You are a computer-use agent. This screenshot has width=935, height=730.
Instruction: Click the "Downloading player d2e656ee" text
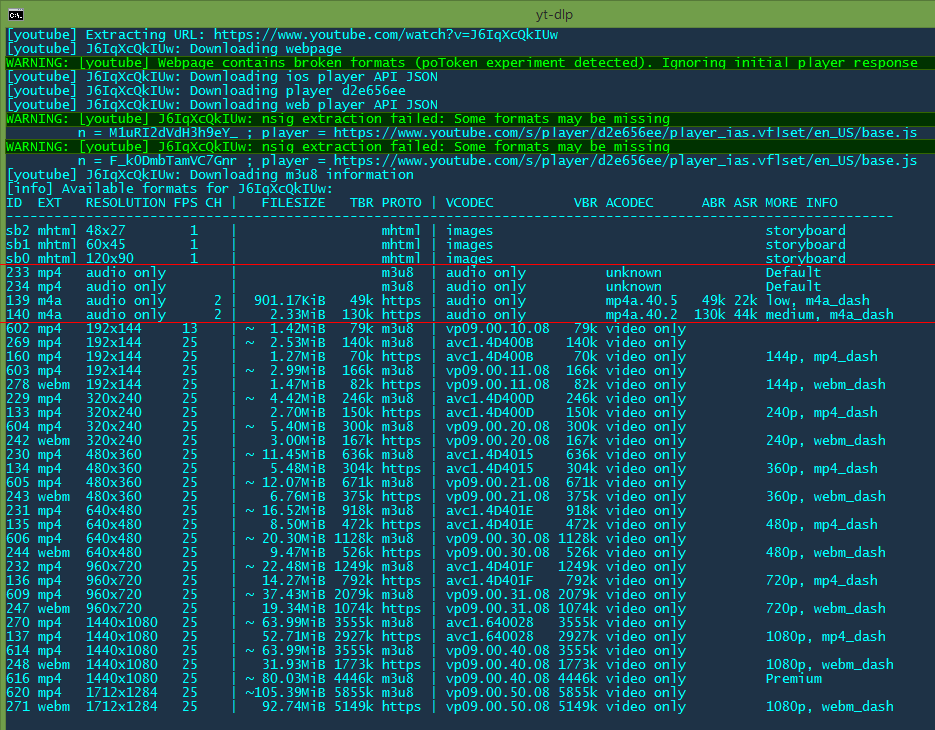click(x=298, y=91)
